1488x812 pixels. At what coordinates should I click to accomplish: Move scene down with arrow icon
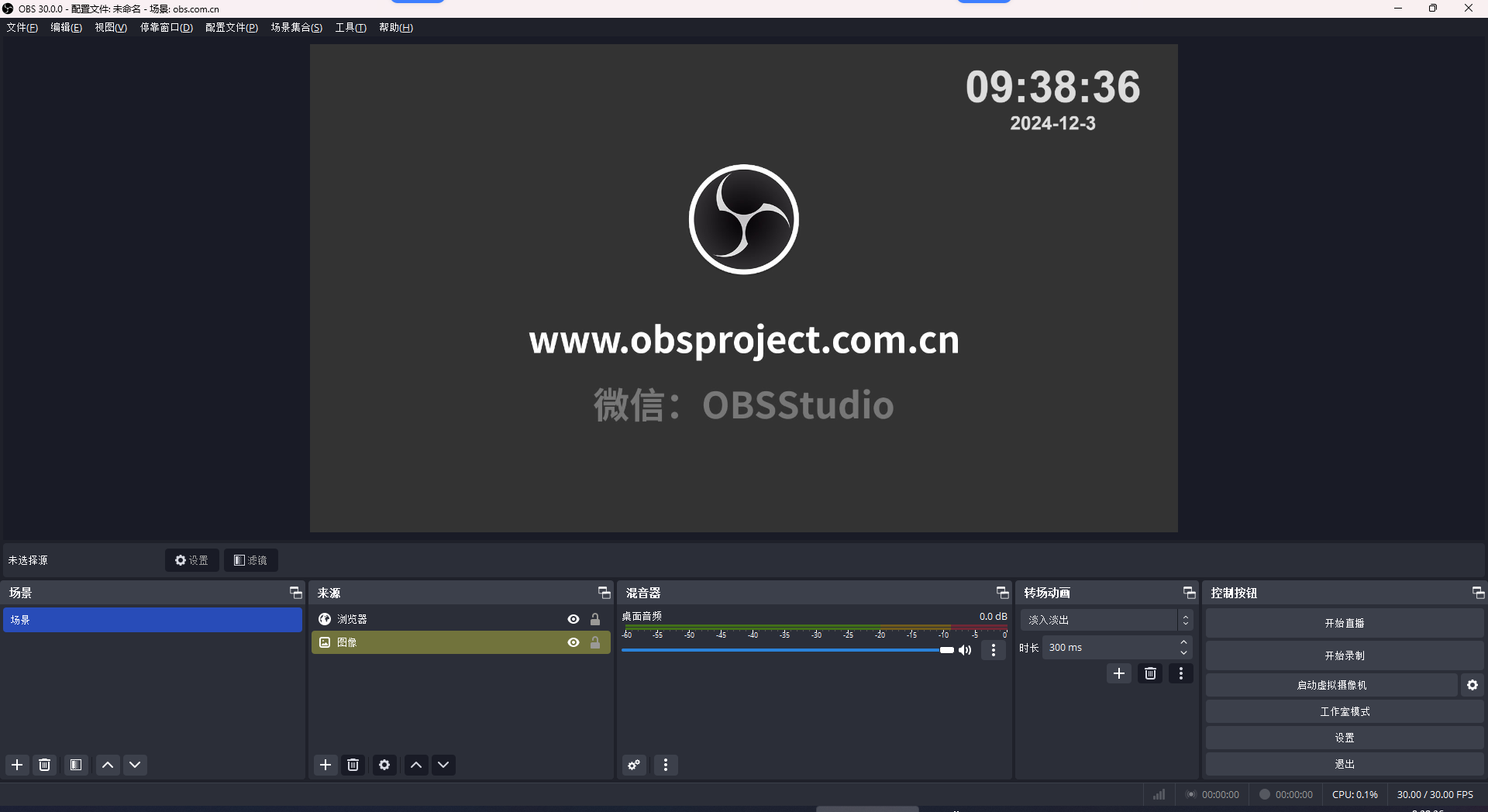point(135,765)
